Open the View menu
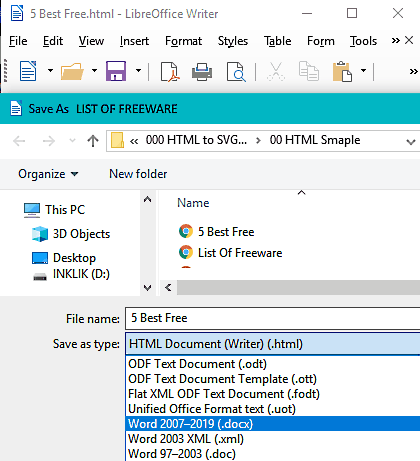The width and height of the screenshot is (420, 461). click(91, 41)
